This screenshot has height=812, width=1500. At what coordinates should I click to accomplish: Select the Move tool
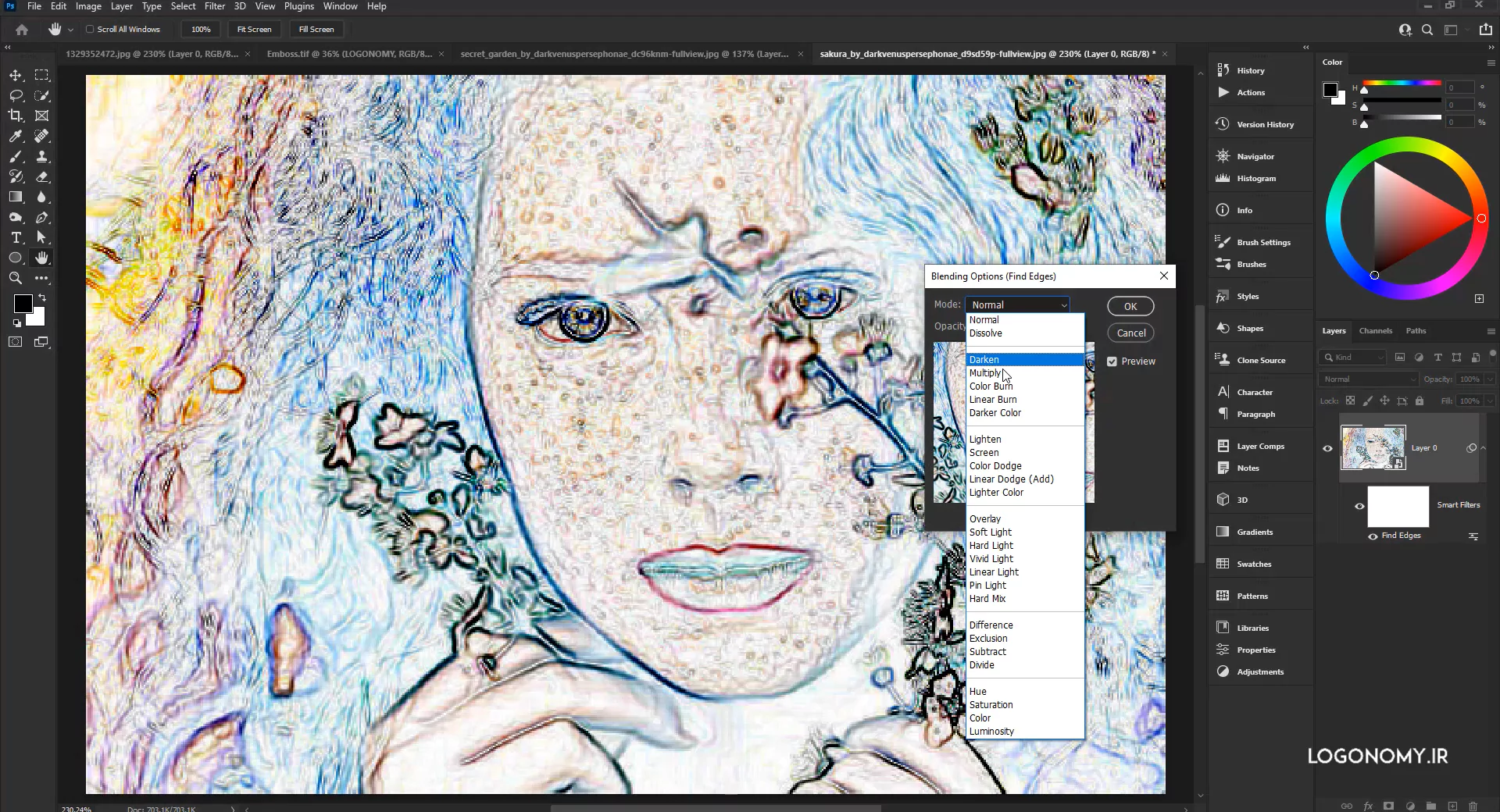[x=16, y=75]
